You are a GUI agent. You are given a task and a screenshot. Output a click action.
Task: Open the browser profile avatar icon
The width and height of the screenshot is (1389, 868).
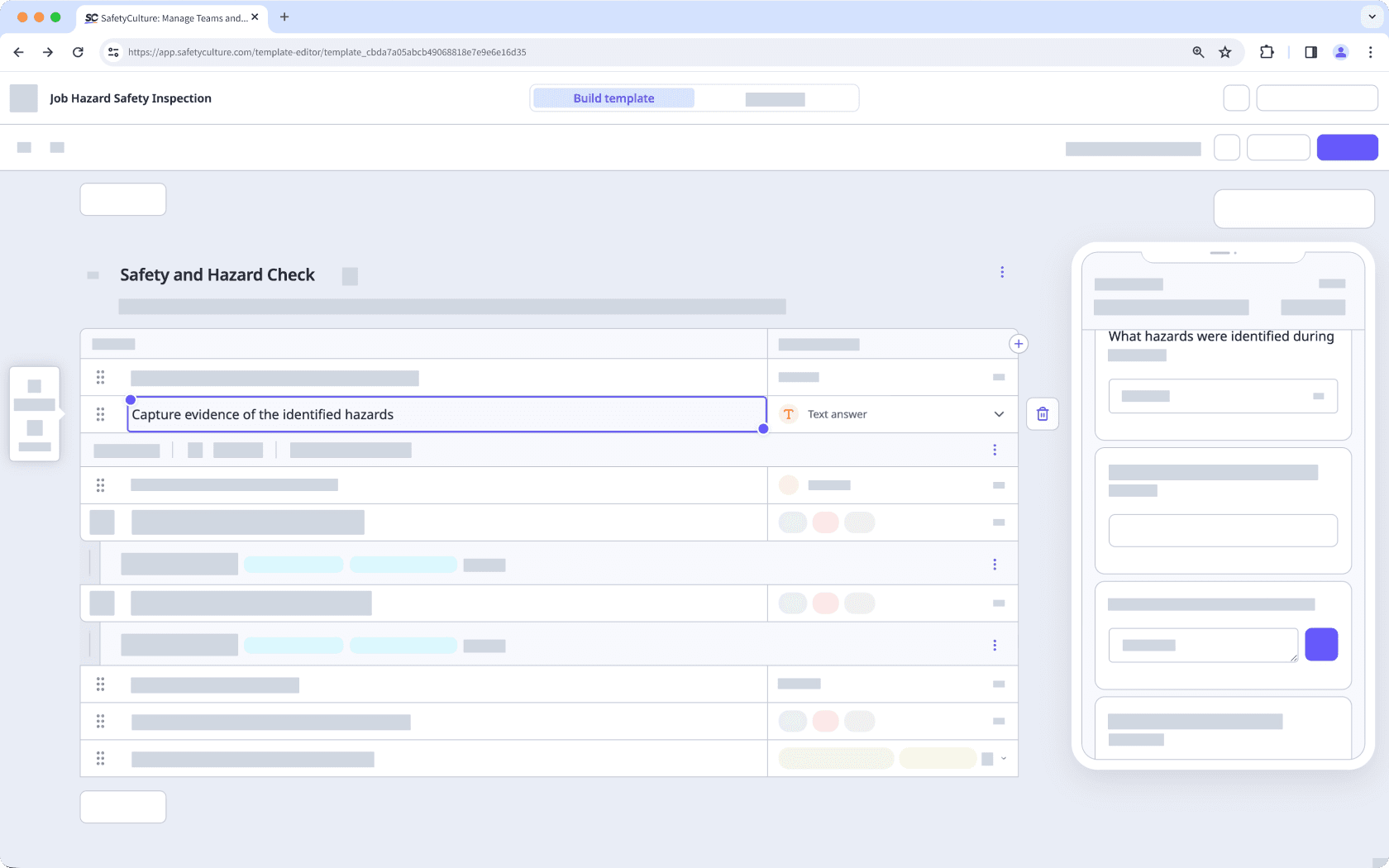(x=1340, y=51)
